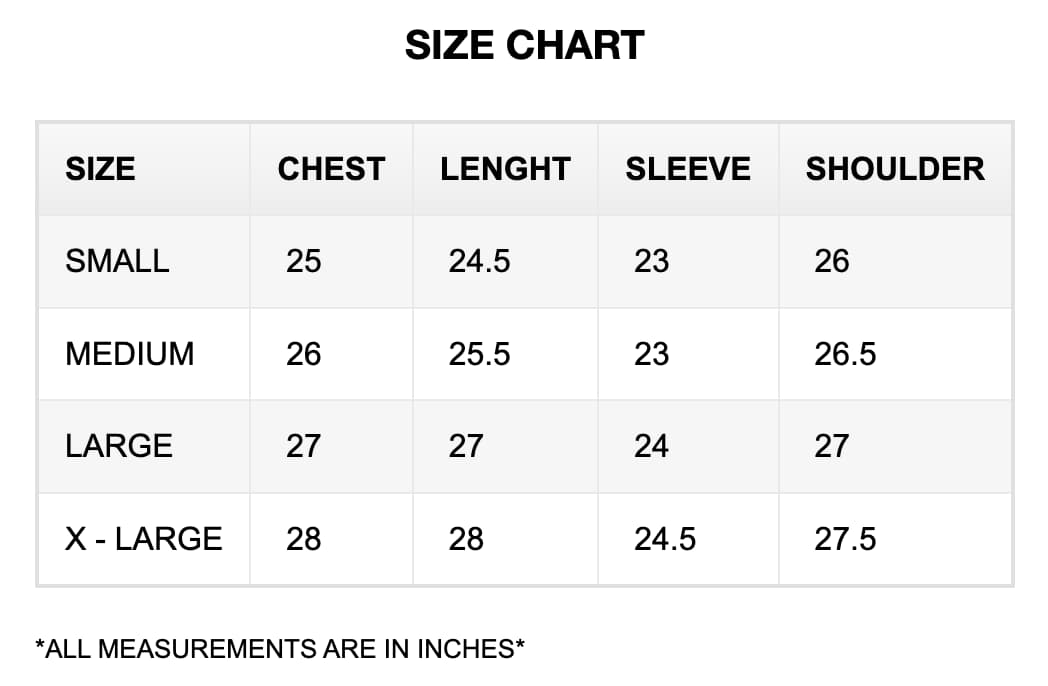Select the X - LARGE row label
The width and height of the screenshot is (1048, 686).
pyautogui.click(x=144, y=539)
